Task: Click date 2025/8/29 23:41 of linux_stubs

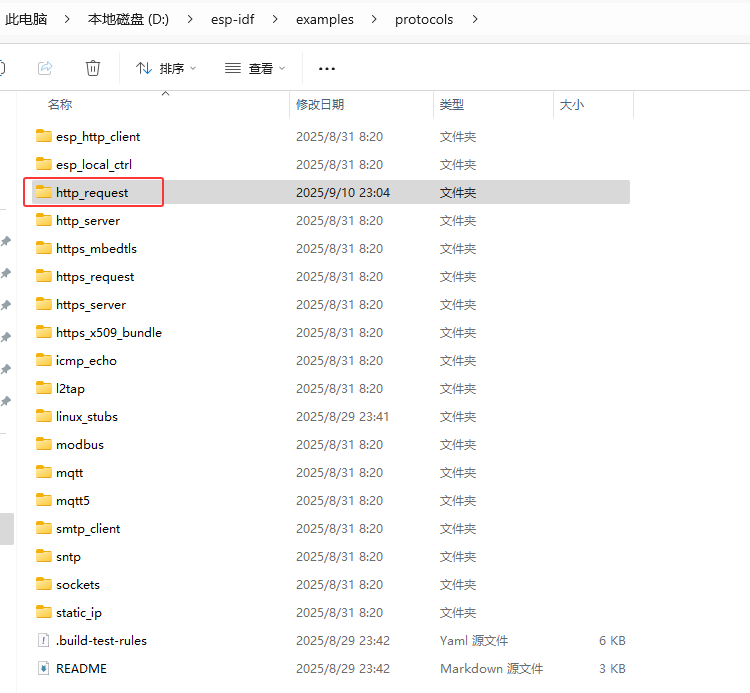Action: click(342, 417)
